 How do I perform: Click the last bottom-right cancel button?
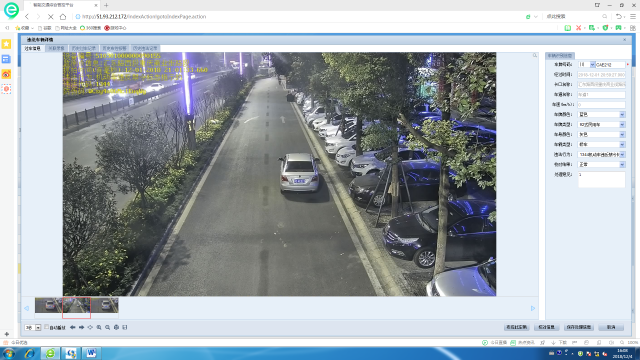(611, 327)
